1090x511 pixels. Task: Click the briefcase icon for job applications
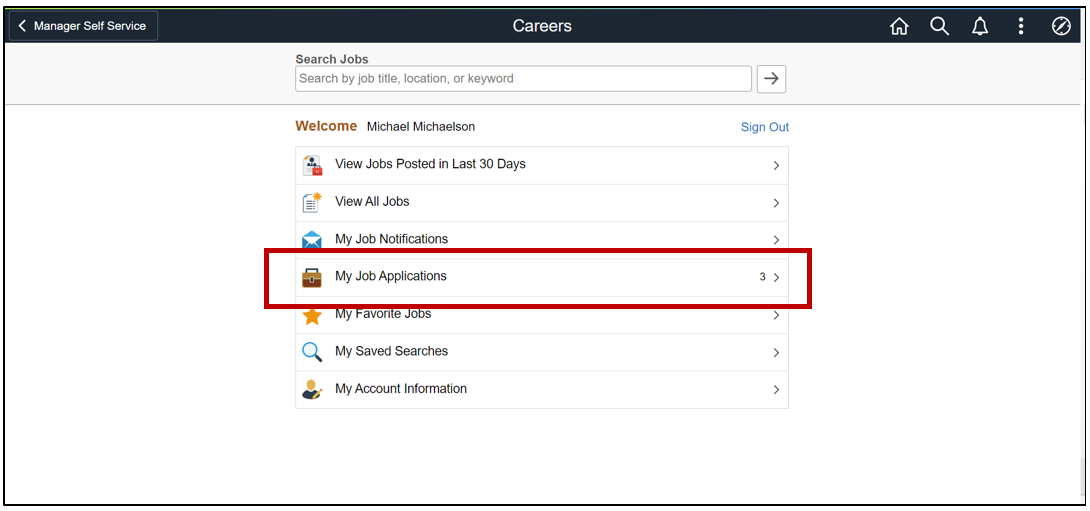coord(312,277)
